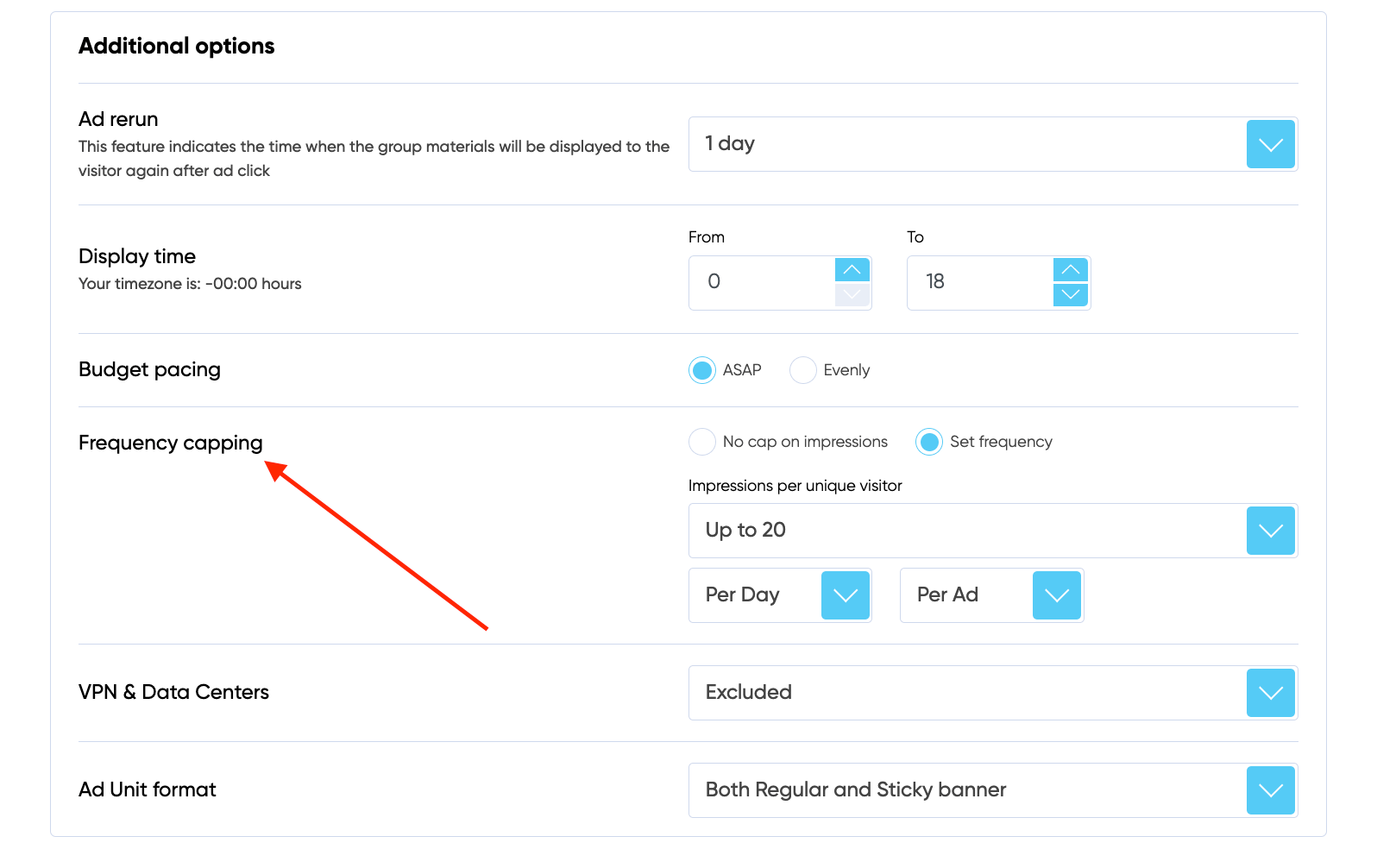
Task: Select Evenly budget pacing
Action: [x=802, y=369]
